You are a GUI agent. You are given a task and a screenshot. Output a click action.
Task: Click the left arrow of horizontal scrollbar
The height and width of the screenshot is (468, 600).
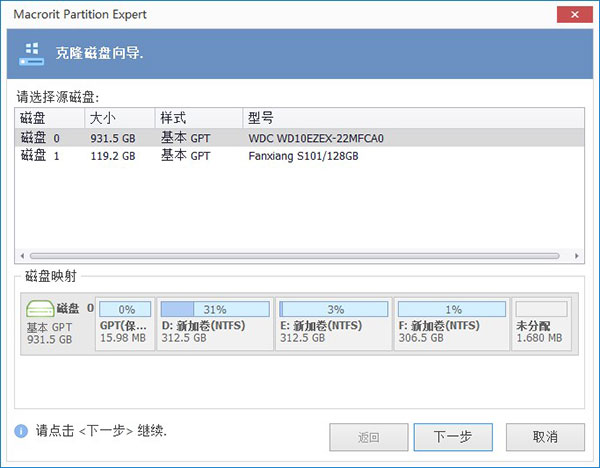[22, 256]
